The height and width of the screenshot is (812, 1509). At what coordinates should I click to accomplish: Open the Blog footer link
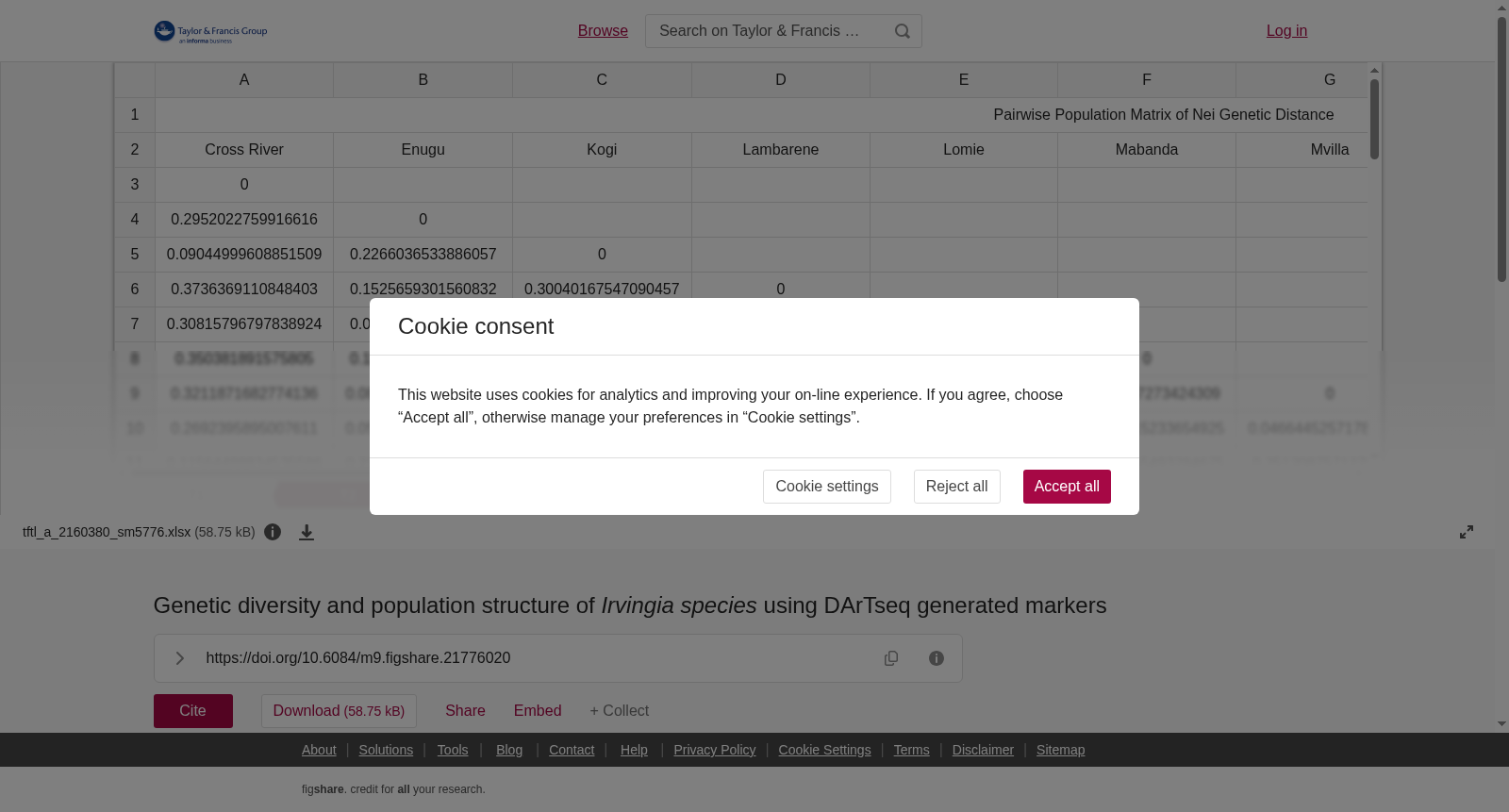pyautogui.click(x=509, y=750)
